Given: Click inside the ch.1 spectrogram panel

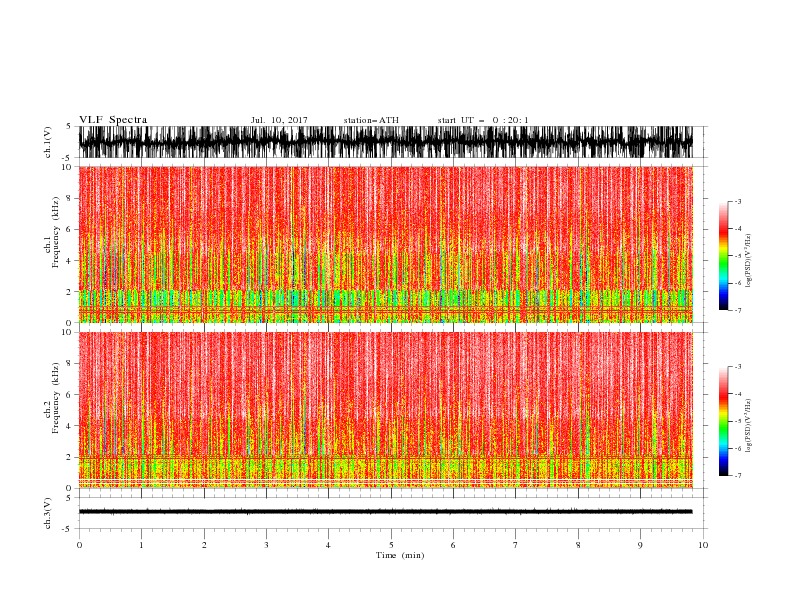Looking at the screenshot, I should click(386, 244).
